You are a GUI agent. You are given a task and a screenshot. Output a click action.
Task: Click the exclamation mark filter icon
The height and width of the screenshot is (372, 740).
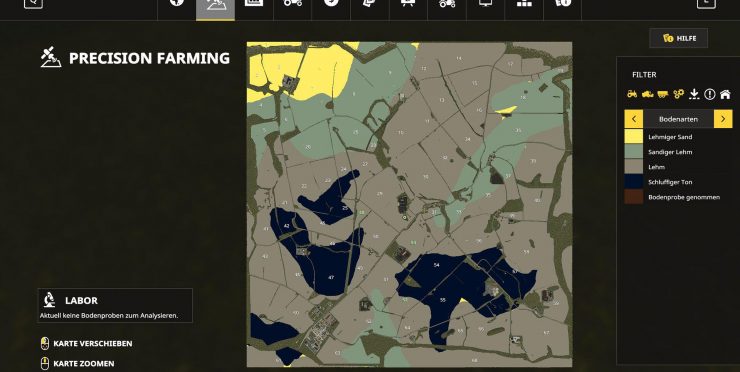click(x=709, y=94)
